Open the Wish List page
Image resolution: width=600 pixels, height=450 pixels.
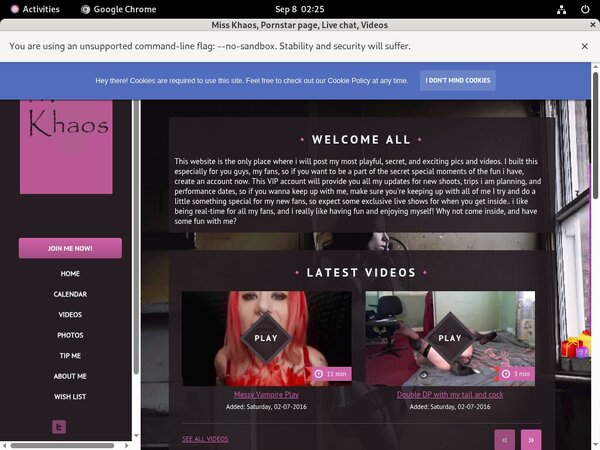coord(70,397)
